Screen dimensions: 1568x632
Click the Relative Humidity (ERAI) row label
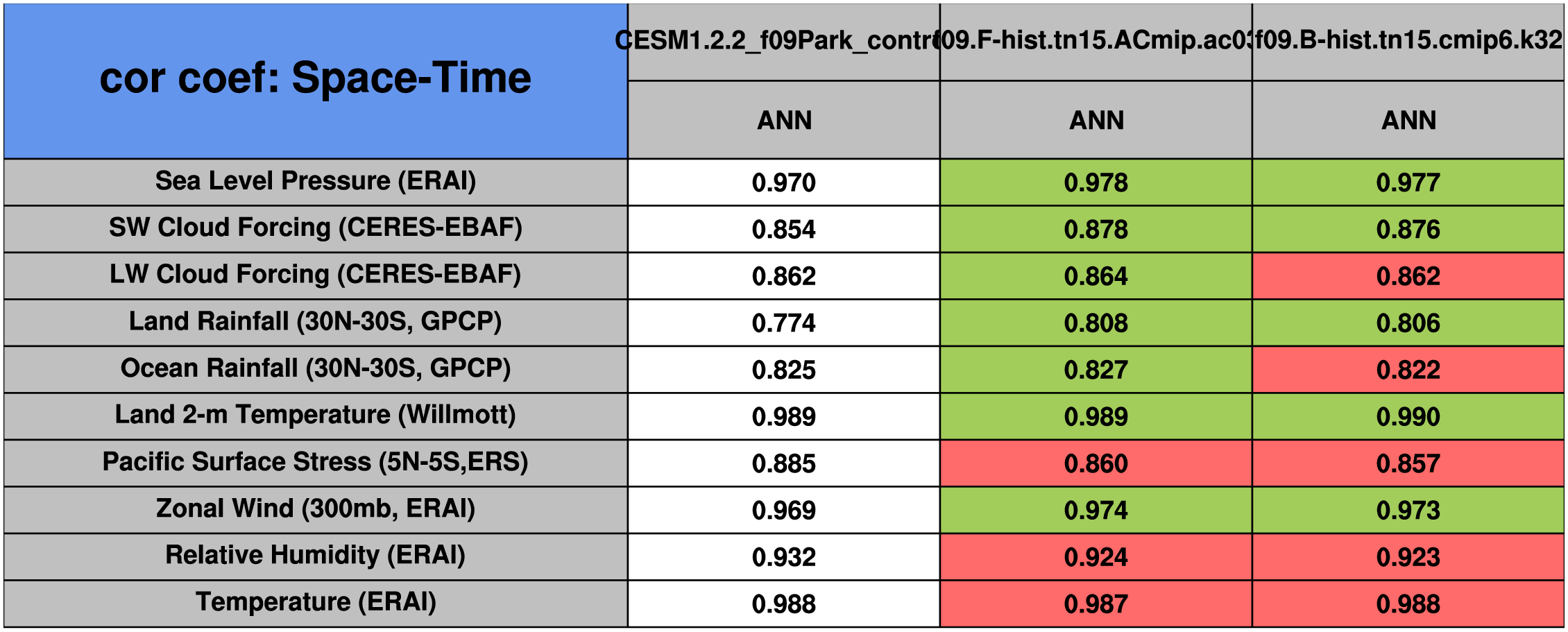pos(316,556)
